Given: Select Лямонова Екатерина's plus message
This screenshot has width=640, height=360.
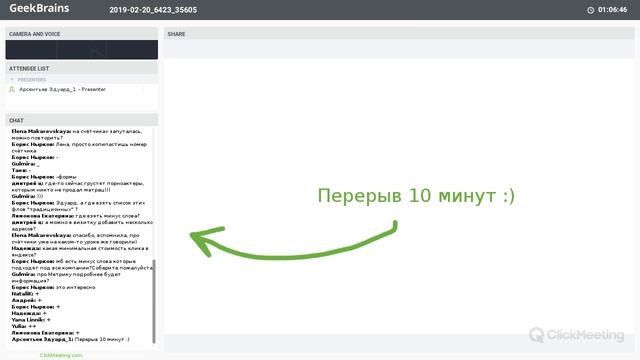Looking at the screenshot, I should coord(46,333).
